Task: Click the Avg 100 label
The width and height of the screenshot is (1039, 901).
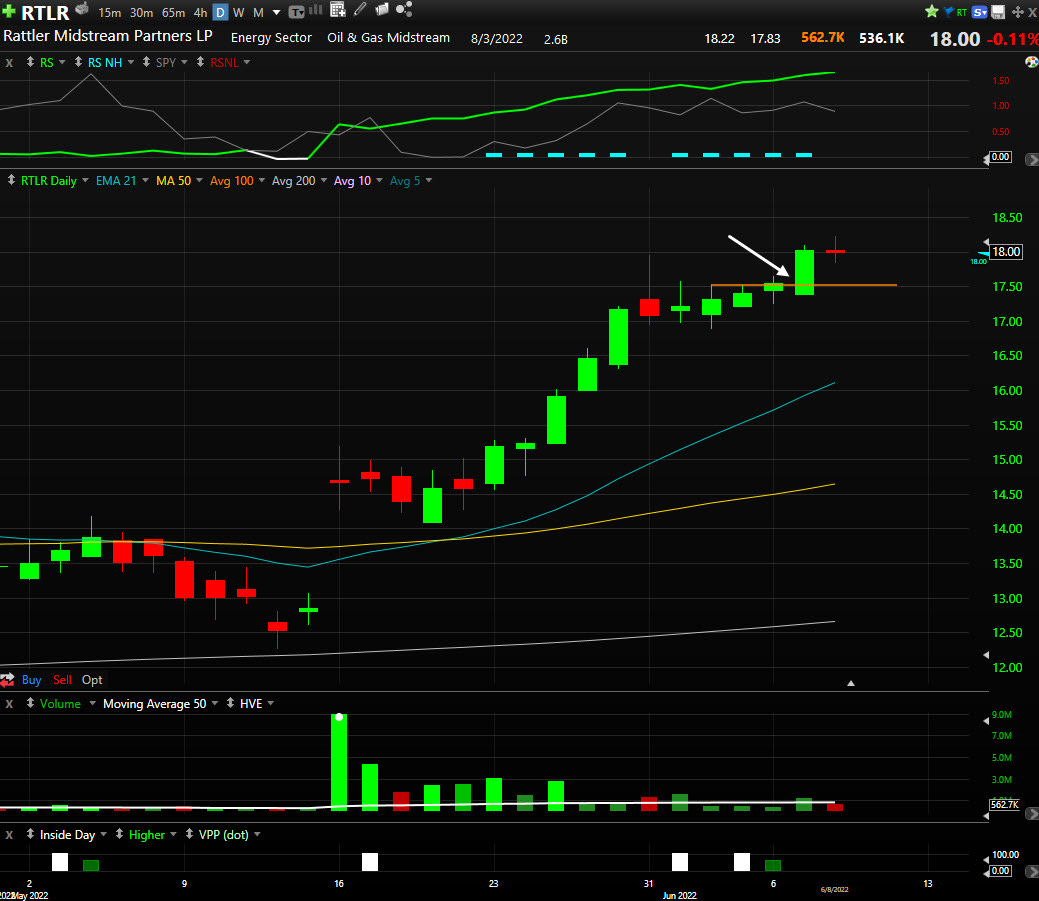Action: click(x=232, y=180)
